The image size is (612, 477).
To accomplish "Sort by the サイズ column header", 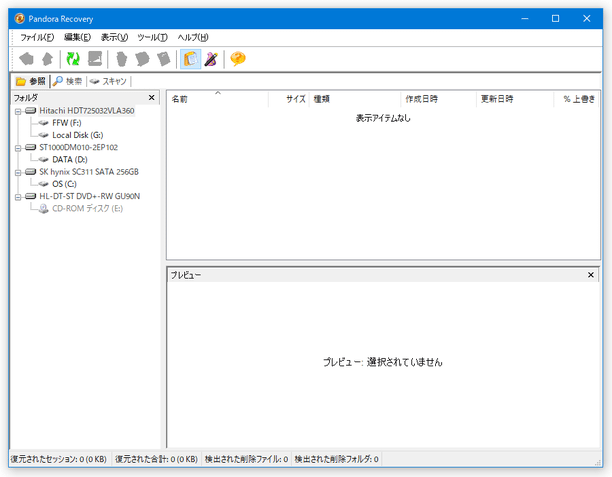I will click(289, 99).
